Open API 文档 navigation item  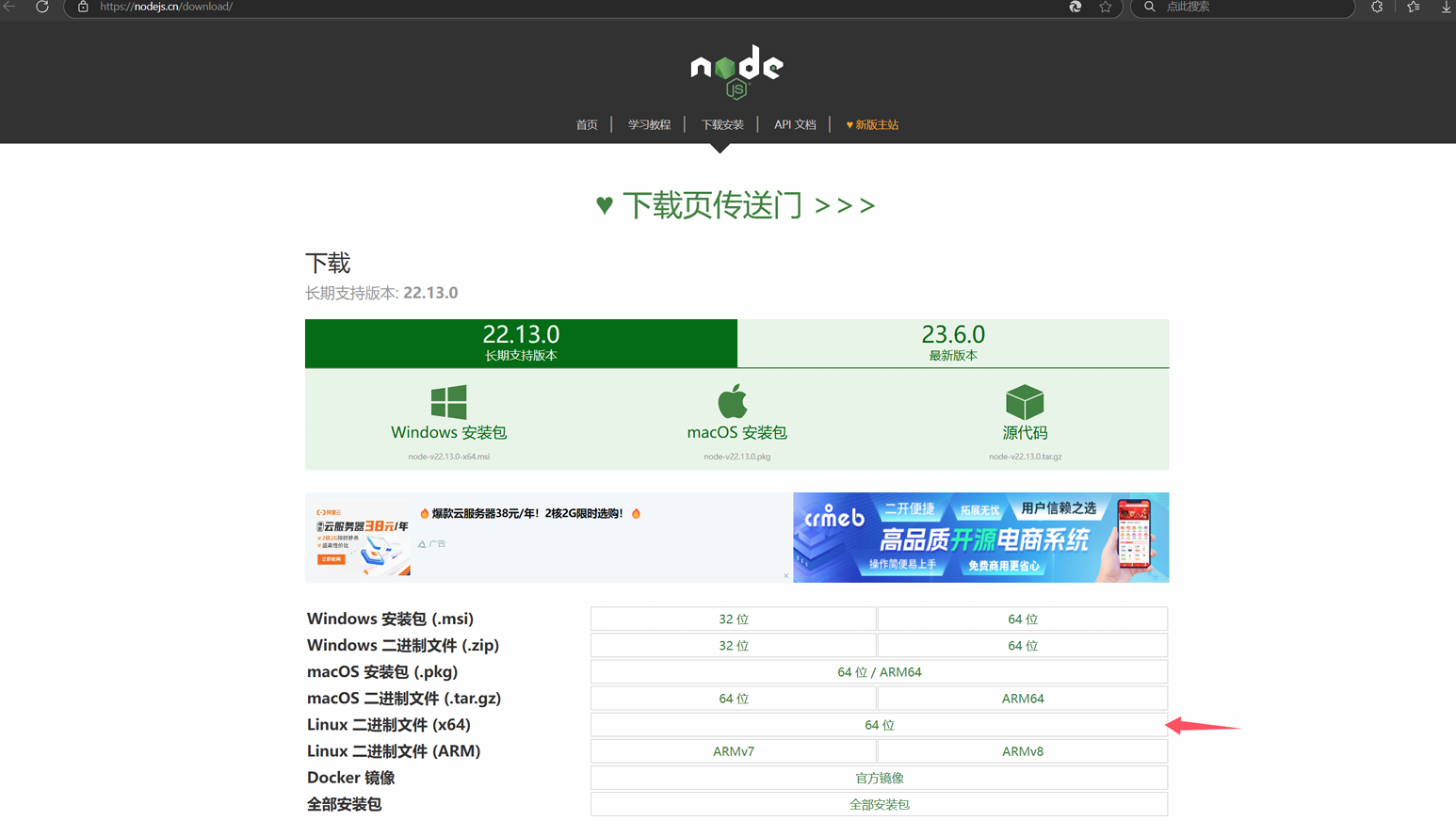[x=795, y=124]
